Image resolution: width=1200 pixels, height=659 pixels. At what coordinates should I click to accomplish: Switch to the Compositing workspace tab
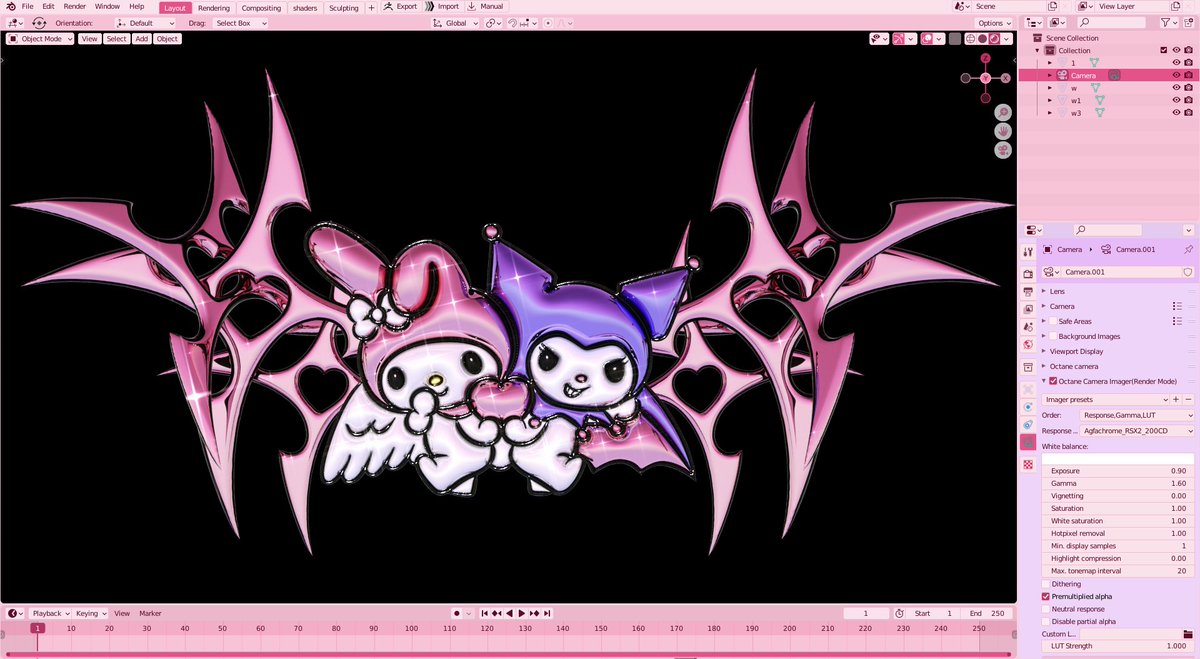261,8
